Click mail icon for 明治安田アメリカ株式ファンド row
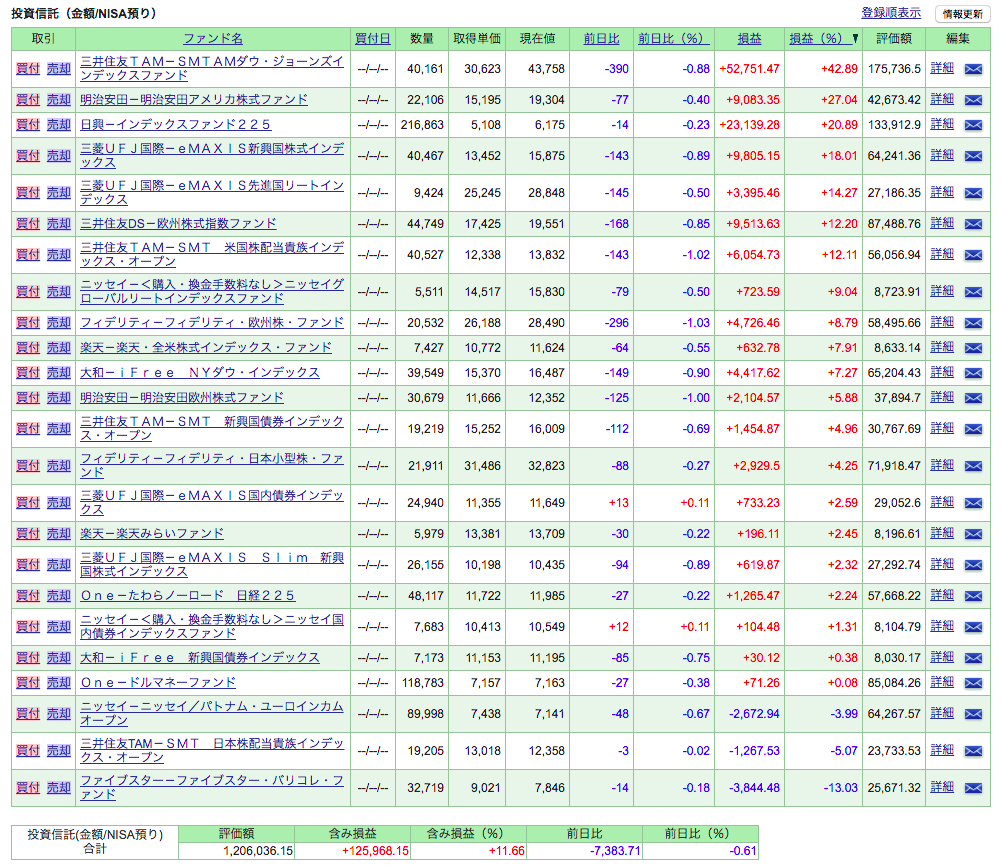Image resolution: width=1002 pixels, height=868 pixels. 973,100
